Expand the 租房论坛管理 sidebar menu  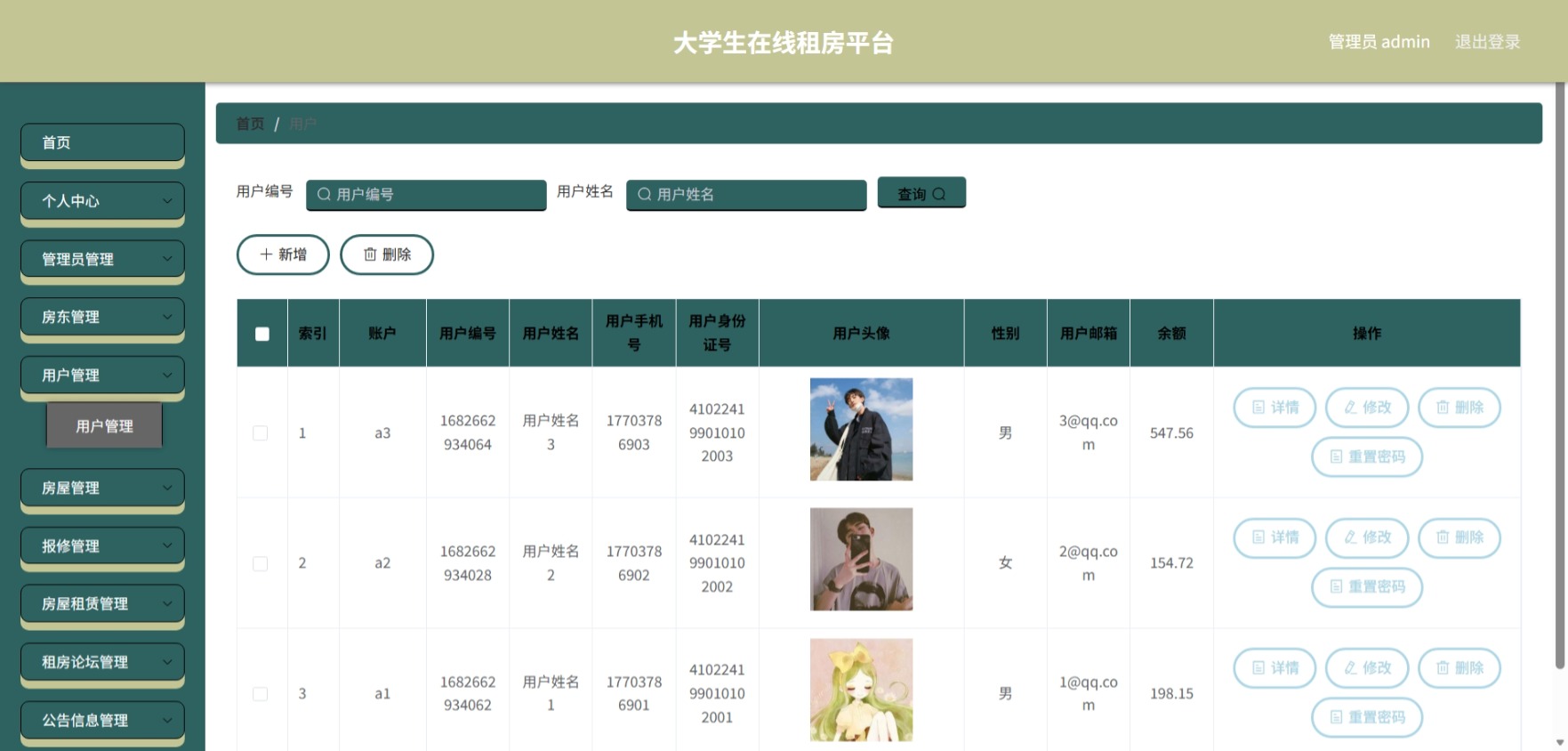pos(102,662)
